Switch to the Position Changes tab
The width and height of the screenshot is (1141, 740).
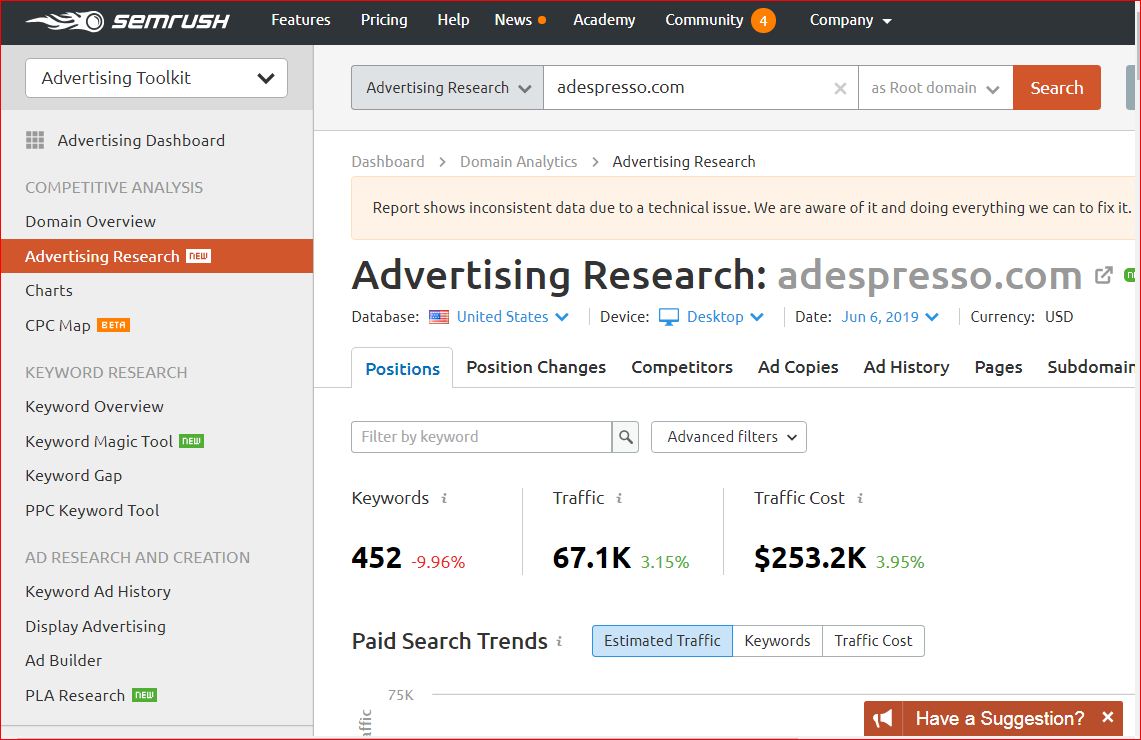(536, 367)
